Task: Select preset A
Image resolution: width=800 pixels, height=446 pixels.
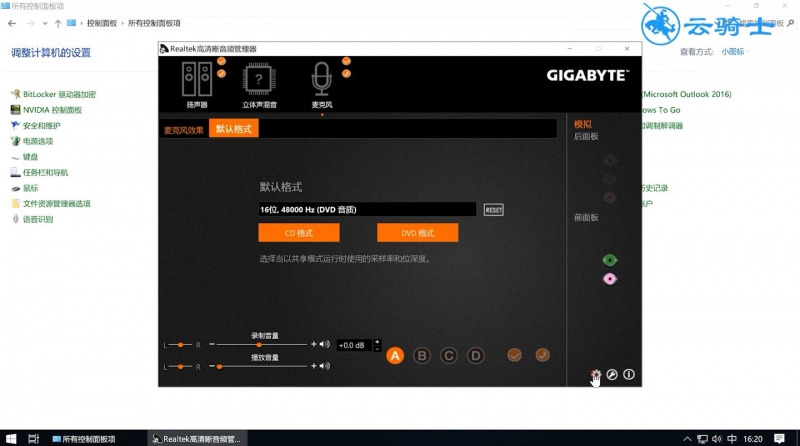Action: [x=395, y=356]
